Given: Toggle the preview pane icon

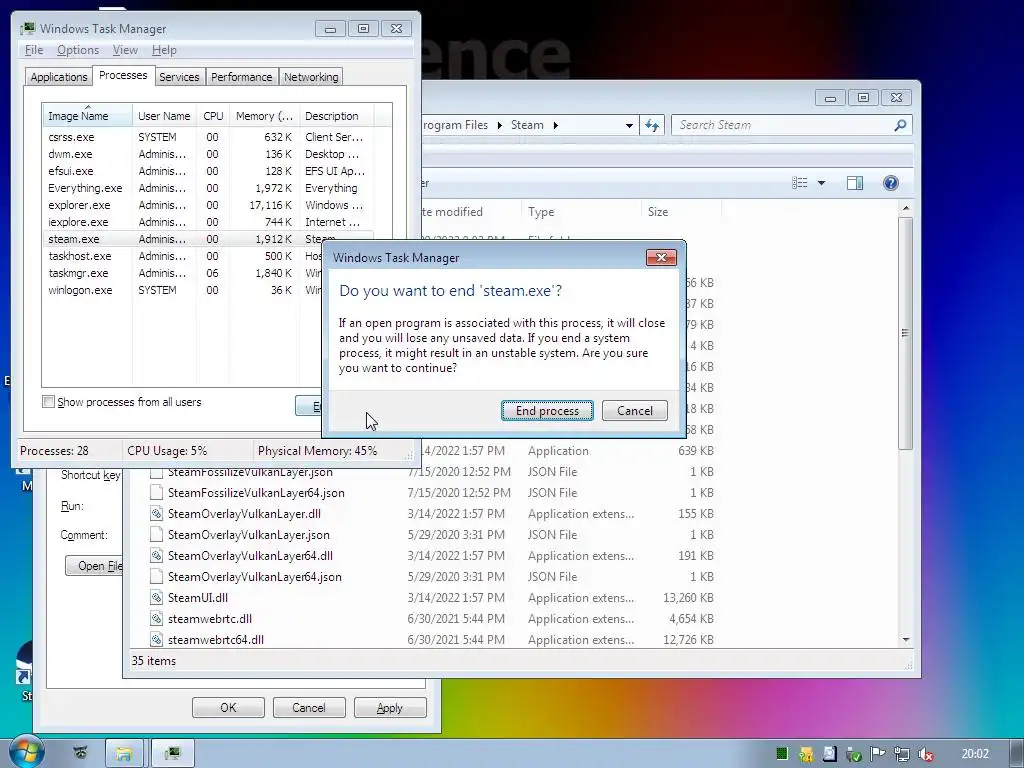Looking at the screenshot, I should 855,183.
